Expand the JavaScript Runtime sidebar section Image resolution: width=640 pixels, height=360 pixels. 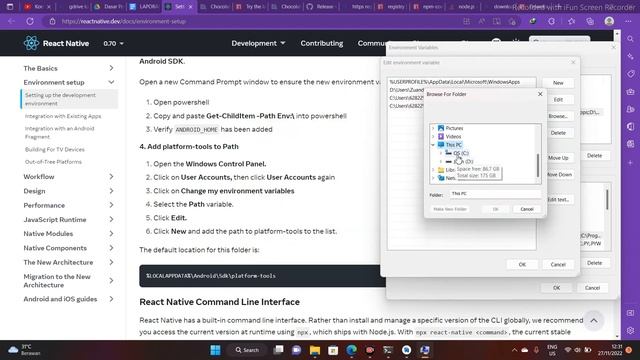(x=111, y=220)
